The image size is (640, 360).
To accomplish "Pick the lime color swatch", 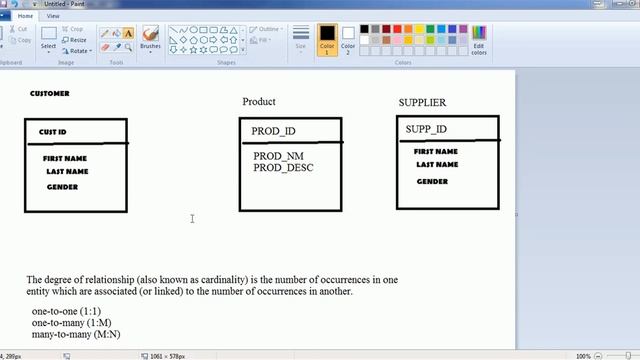I will tap(430, 40).
